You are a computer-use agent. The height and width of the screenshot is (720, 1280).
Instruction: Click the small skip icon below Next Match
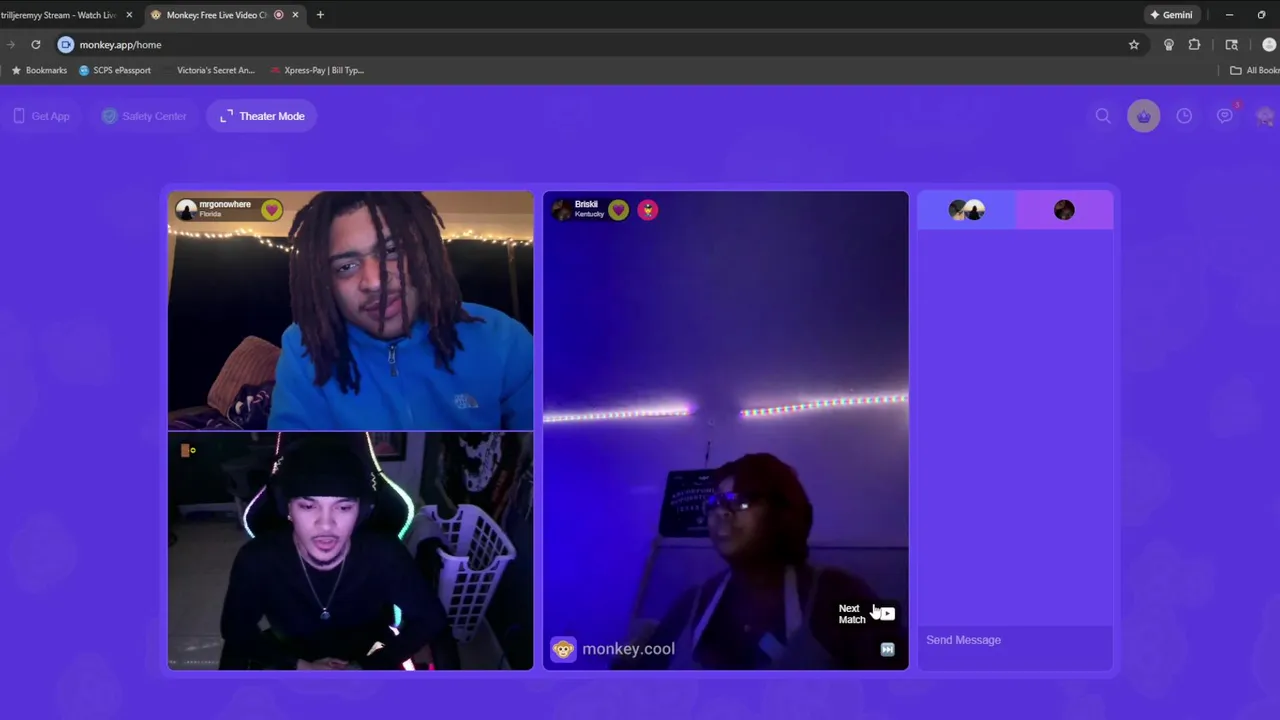pyautogui.click(x=887, y=650)
